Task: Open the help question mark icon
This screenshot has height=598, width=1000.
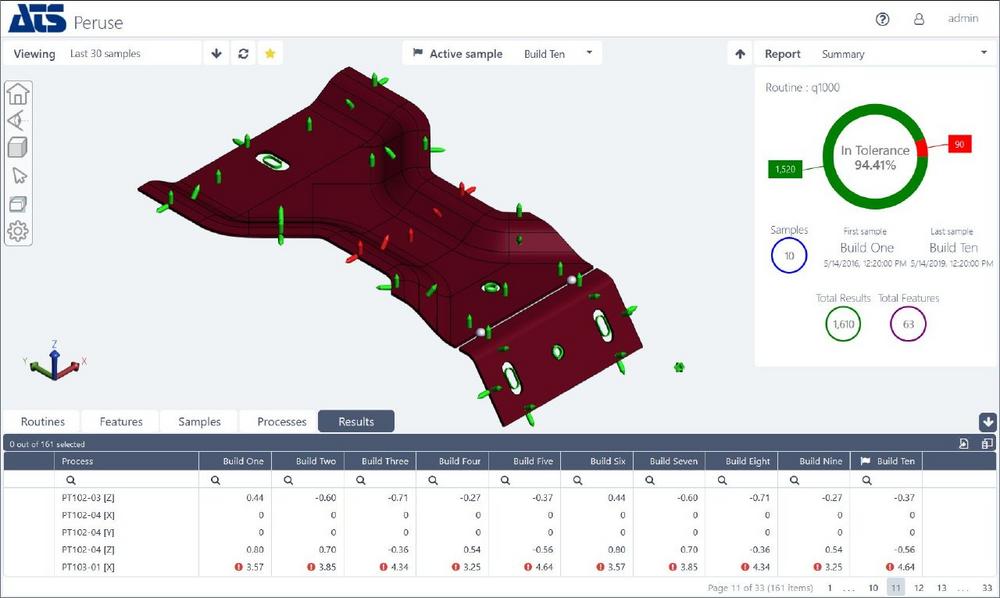Action: click(x=883, y=19)
